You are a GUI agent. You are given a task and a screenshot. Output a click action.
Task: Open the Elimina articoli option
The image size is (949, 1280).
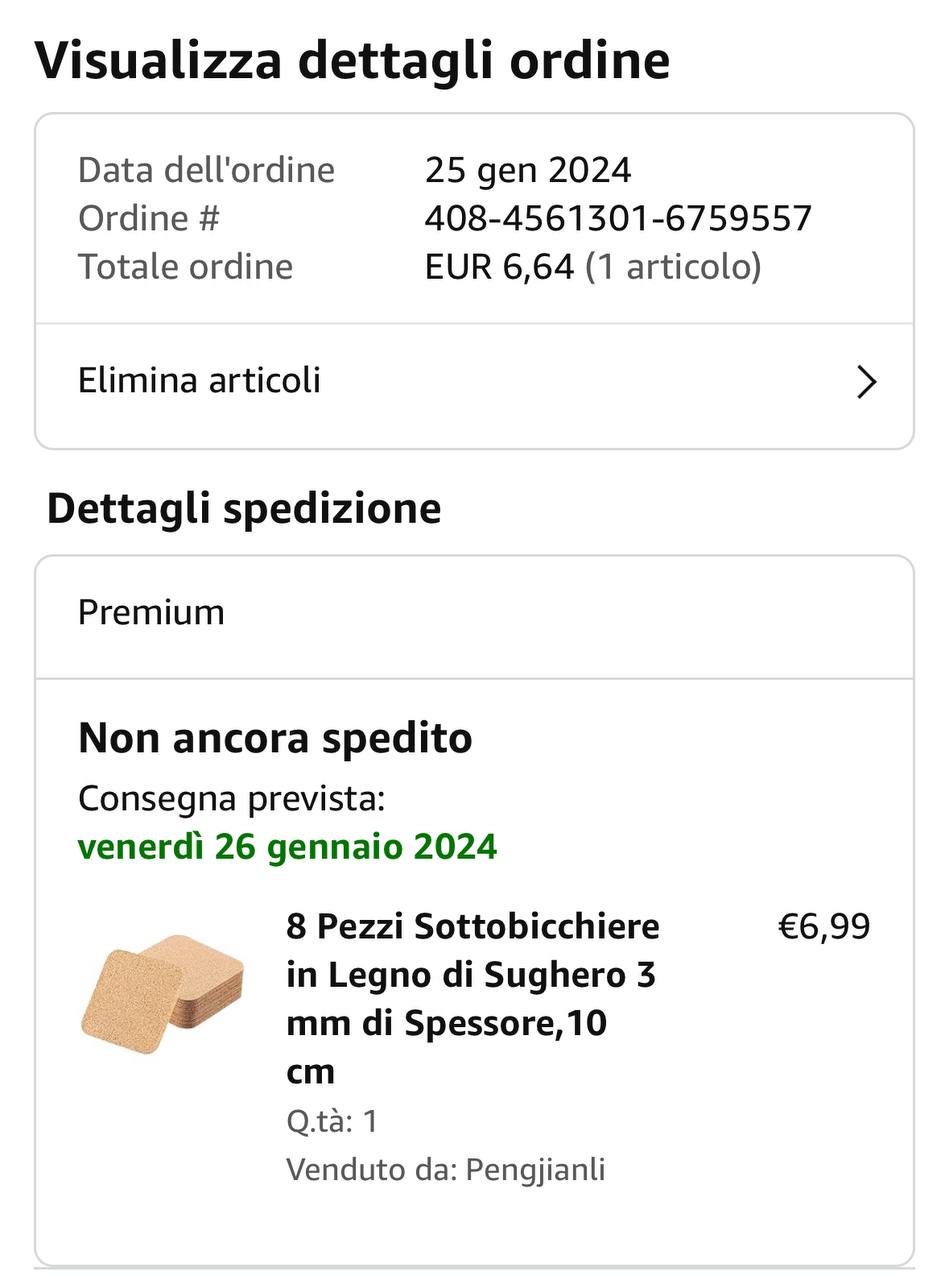pos(199,381)
